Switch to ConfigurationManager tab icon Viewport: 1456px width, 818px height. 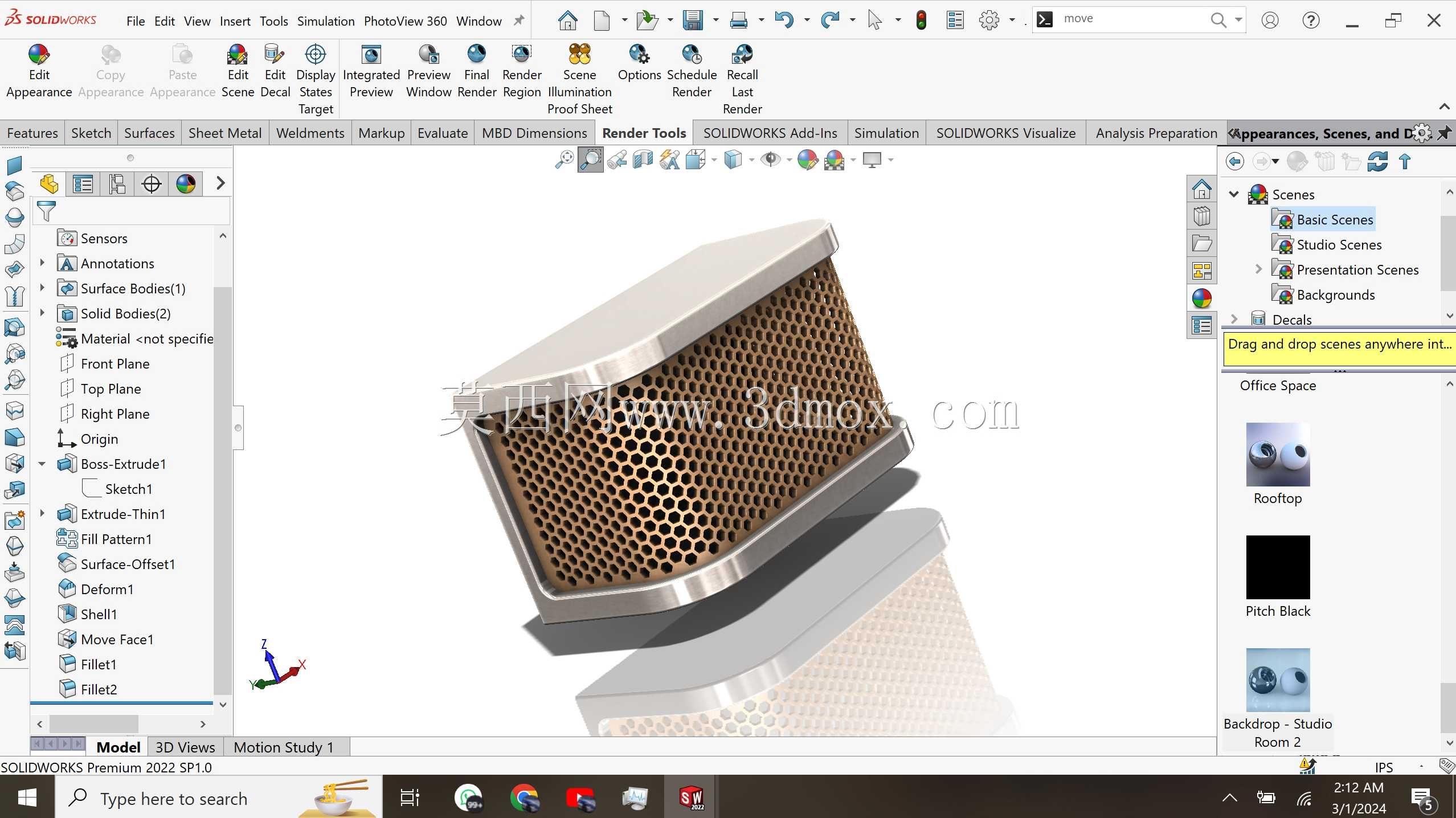tap(117, 184)
